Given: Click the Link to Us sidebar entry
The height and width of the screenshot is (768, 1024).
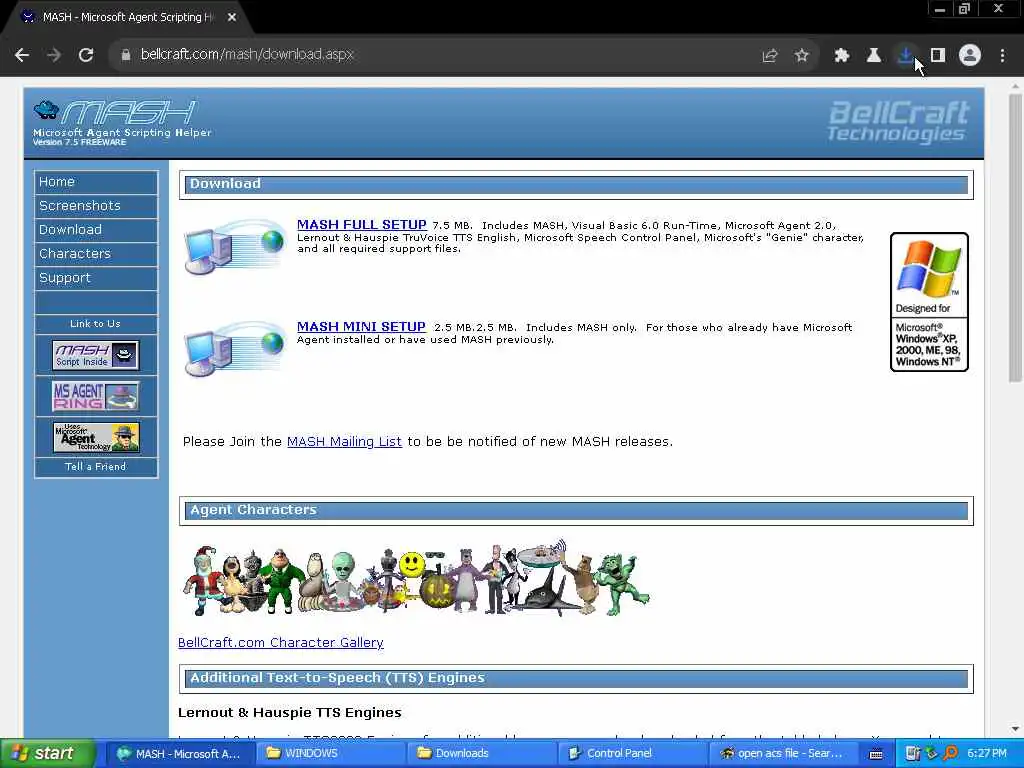Looking at the screenshot, I should click(95, 324).
